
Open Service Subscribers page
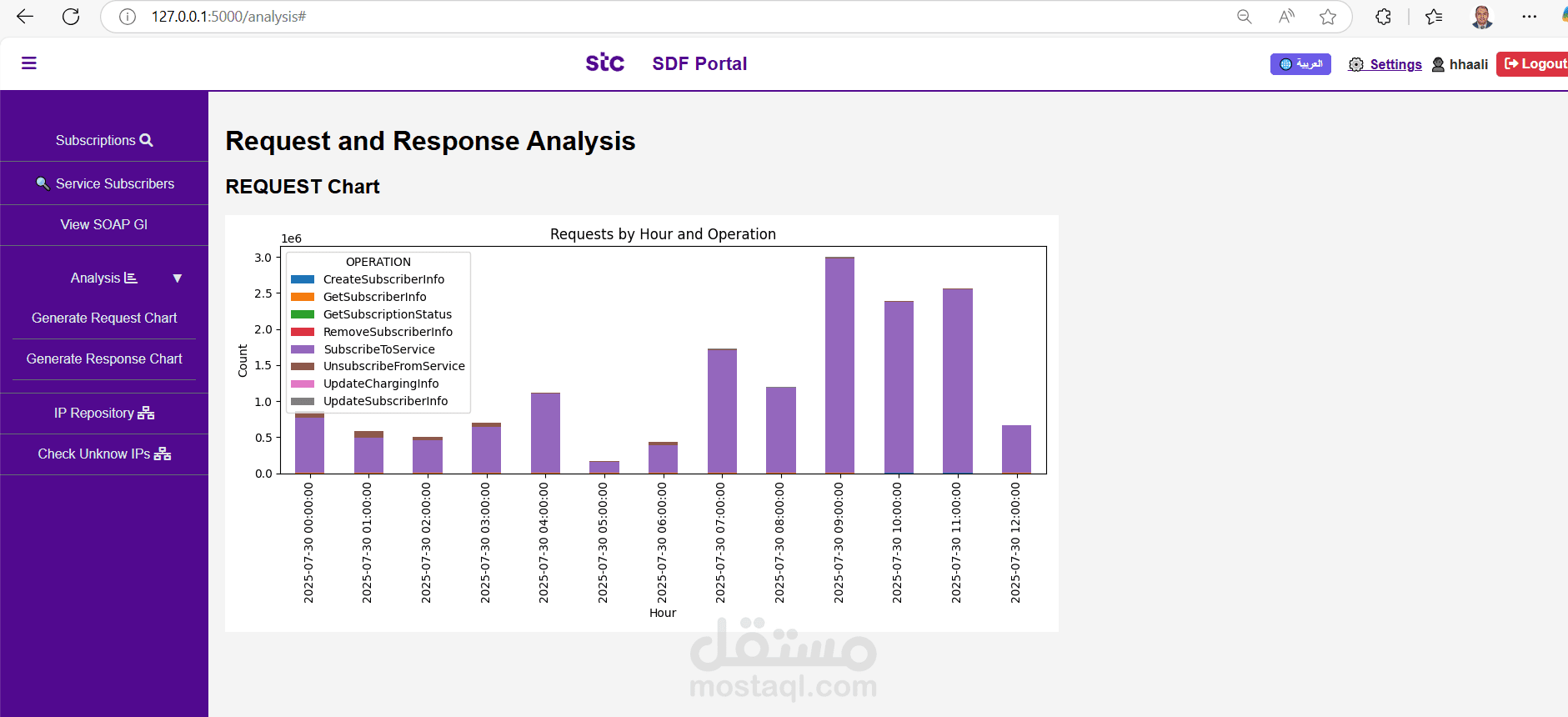pos(104,183)
